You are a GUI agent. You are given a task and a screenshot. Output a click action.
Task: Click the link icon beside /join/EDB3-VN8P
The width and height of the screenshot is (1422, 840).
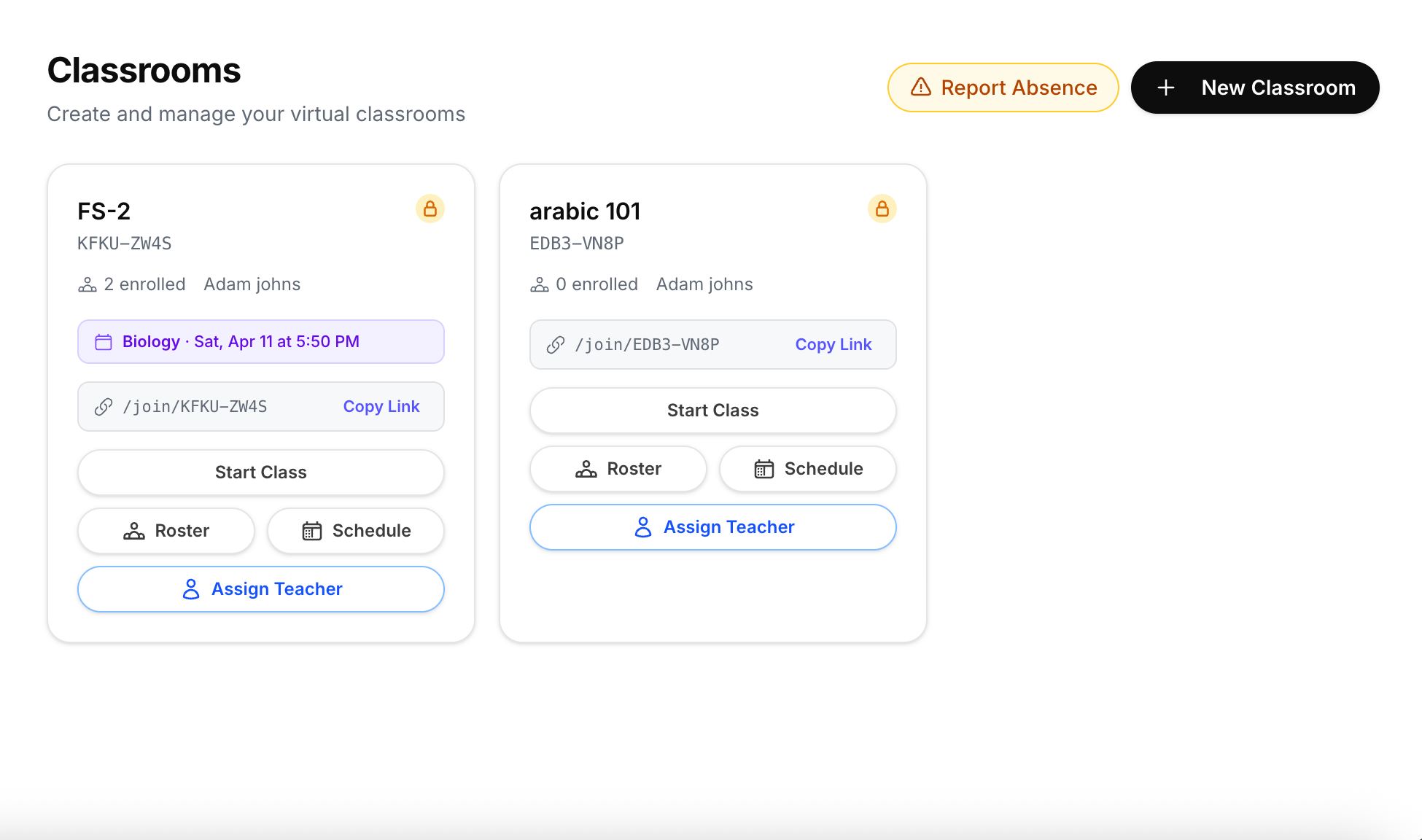pyautogui.click(x=556, y=345)
